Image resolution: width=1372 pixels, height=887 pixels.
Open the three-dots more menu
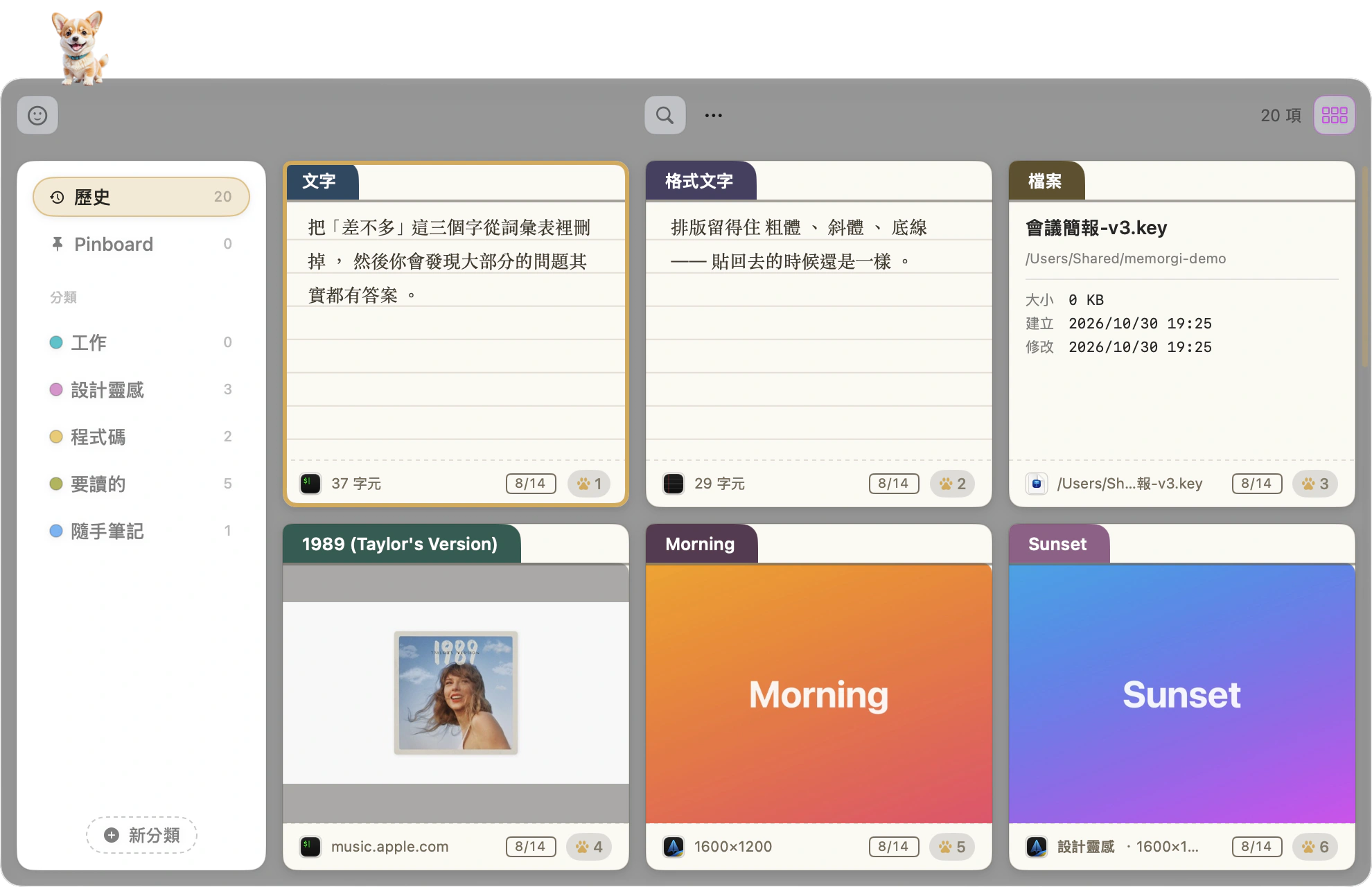(714, 115)
